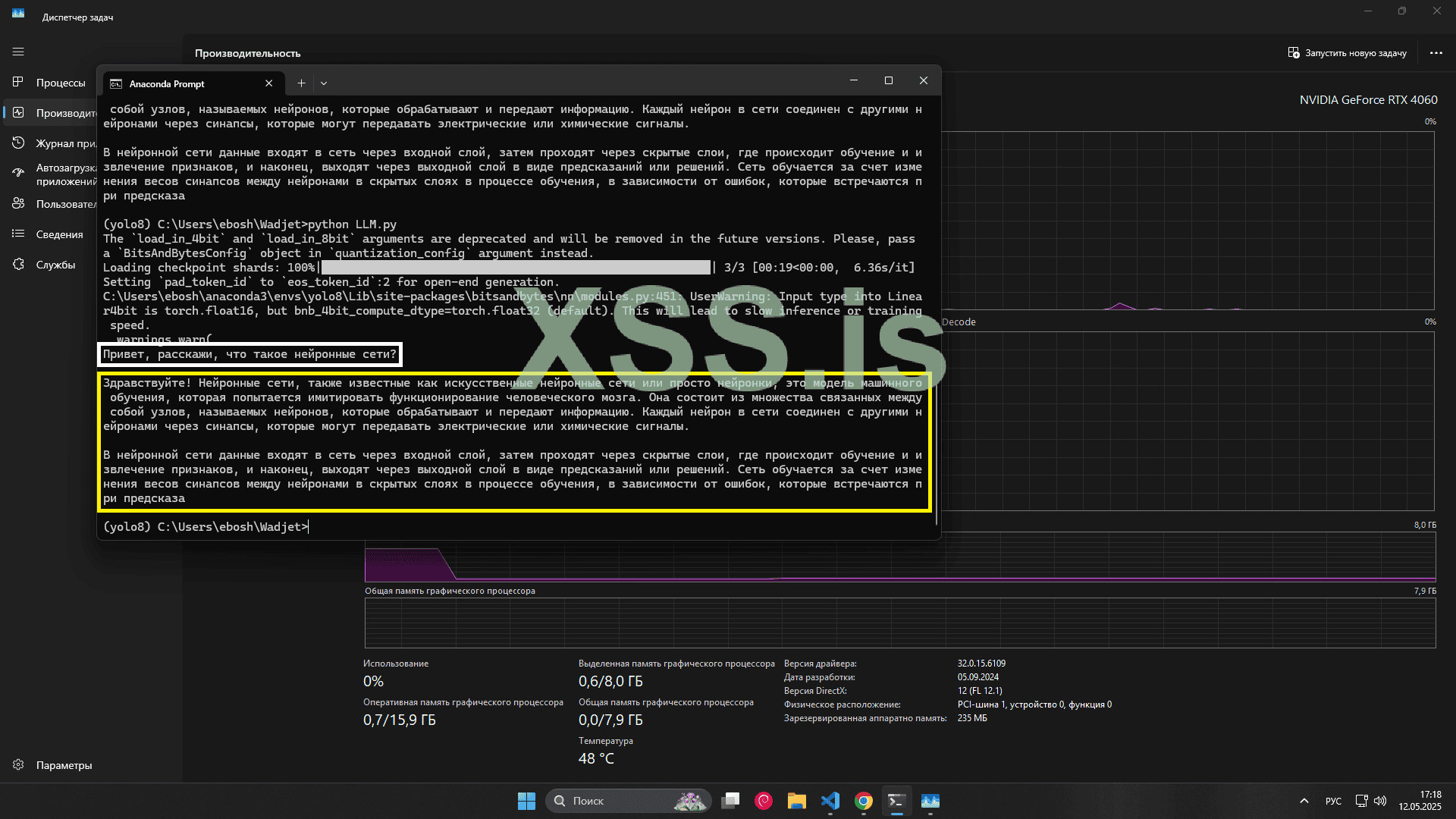
Task: Expand terminal new tab profile dropdown
Action: [x=324, y=83]
